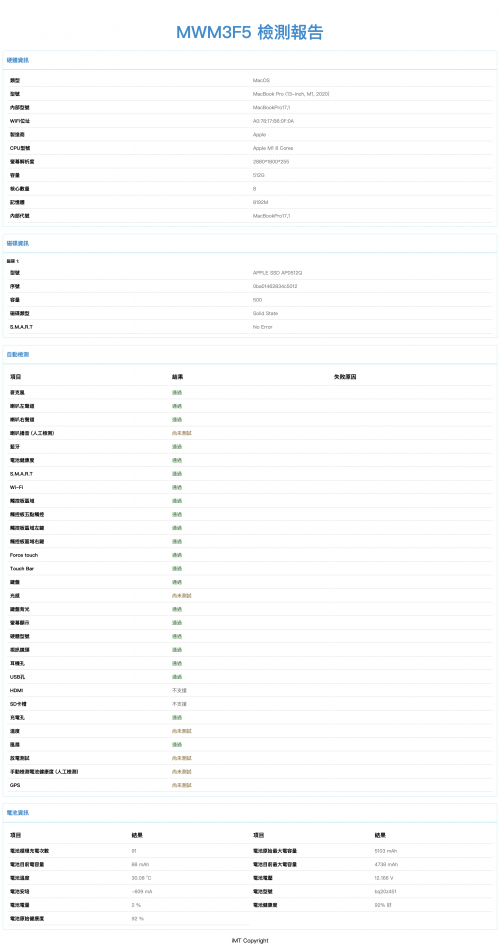Click the No Error S.M.A.R.T value
Viewport: 500px width, 950px height.
click(x=262, y=327)
